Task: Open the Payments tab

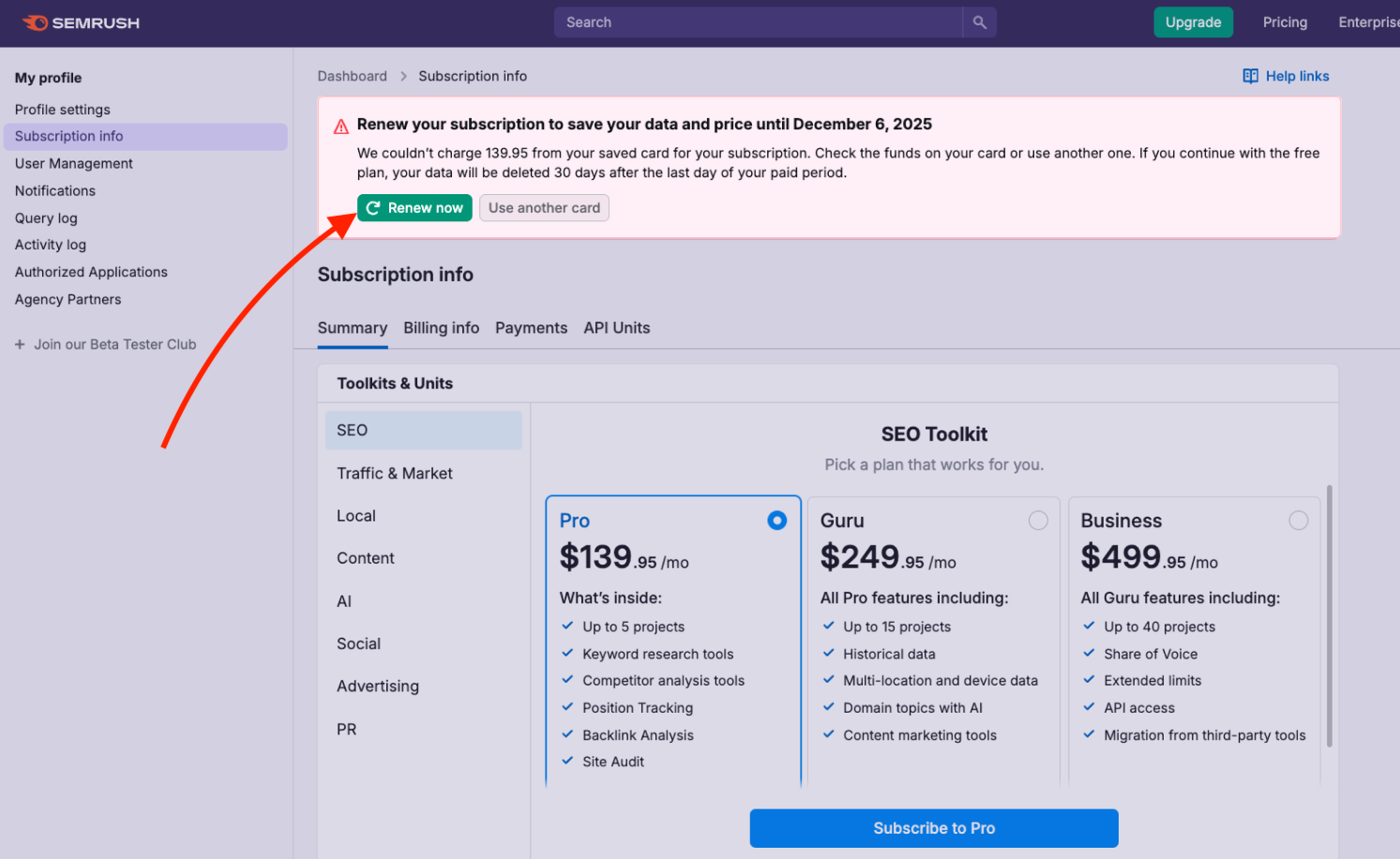Action: [x=531, y=327]
